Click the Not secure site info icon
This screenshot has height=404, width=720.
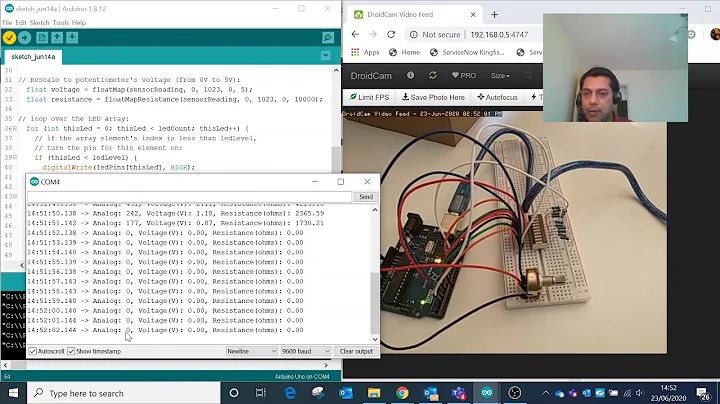(414, 34)
